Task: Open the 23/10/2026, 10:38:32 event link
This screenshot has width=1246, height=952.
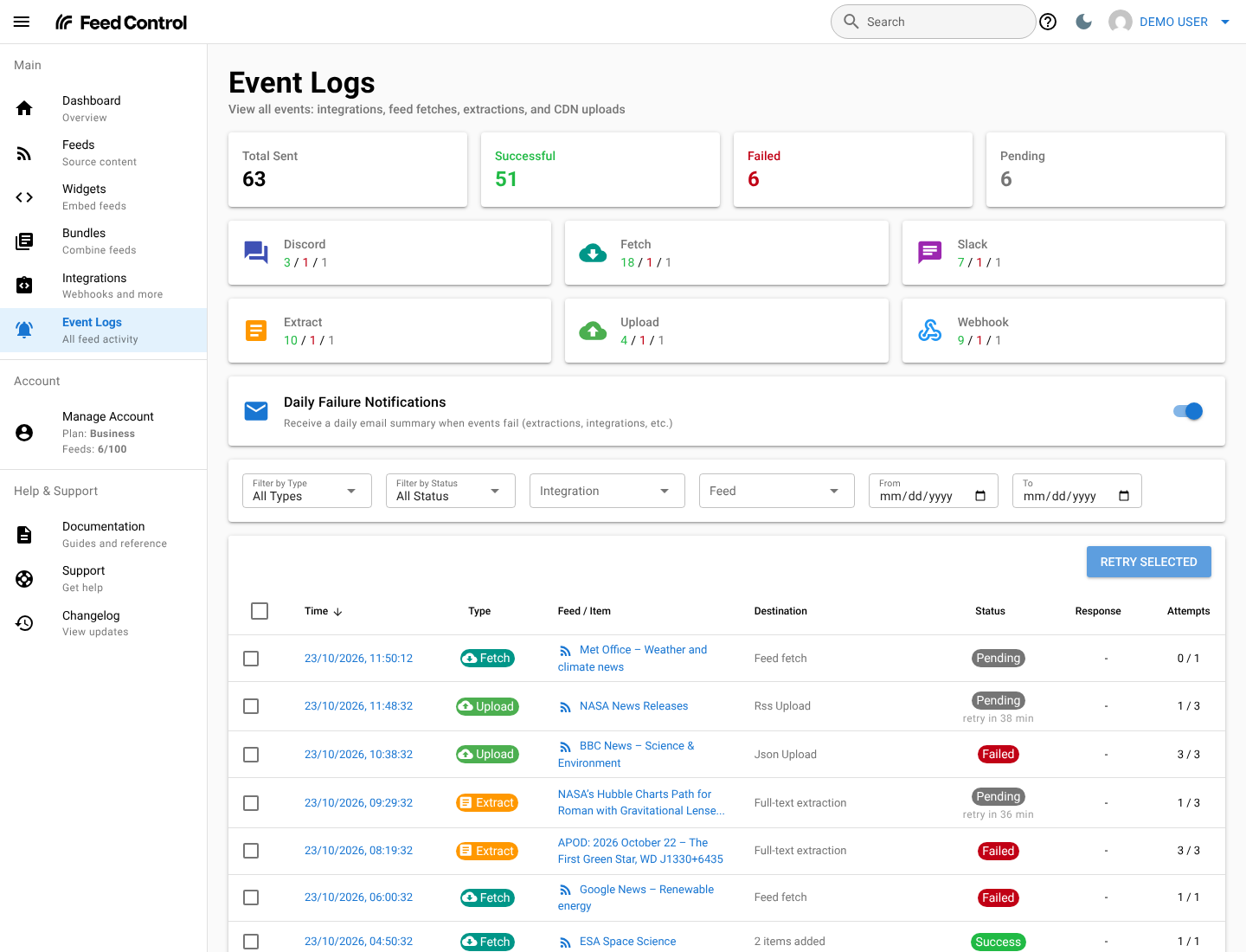Action: (358, 755)
